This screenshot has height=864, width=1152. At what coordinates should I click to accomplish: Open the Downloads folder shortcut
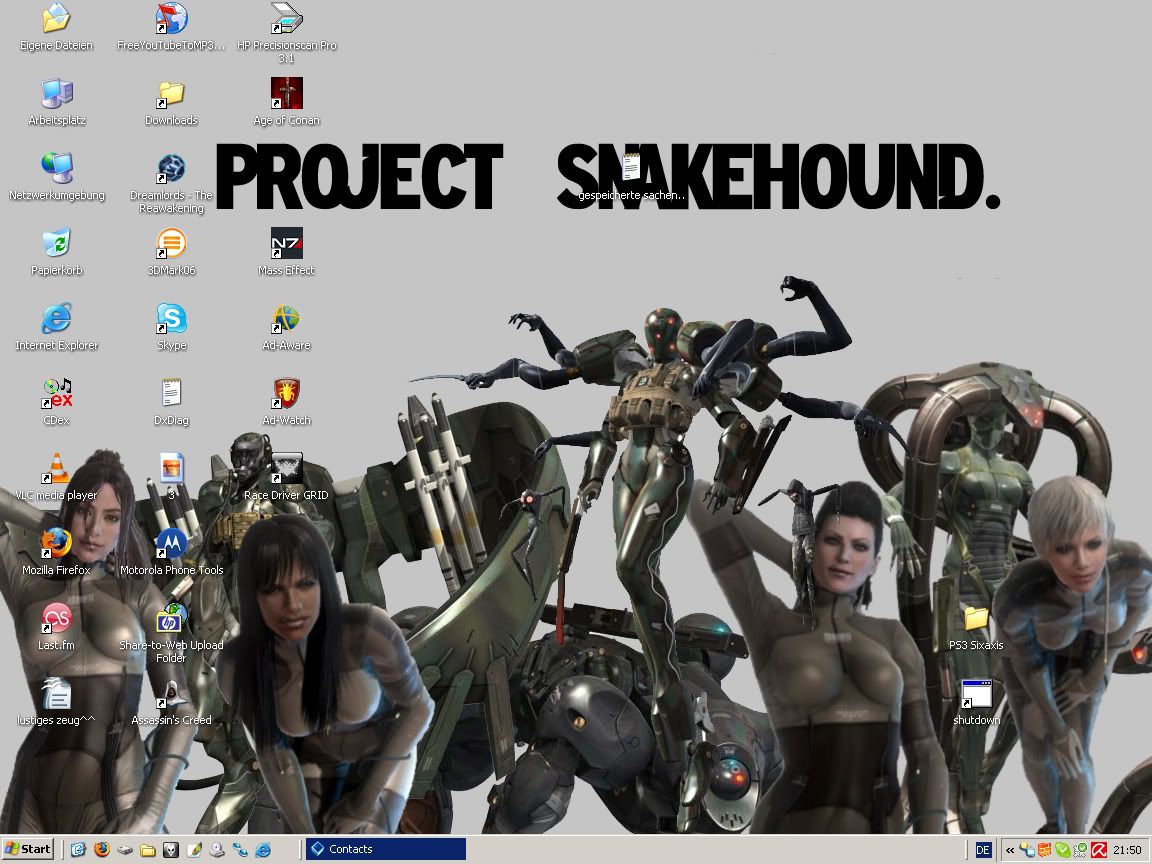(x=171, y=103)
